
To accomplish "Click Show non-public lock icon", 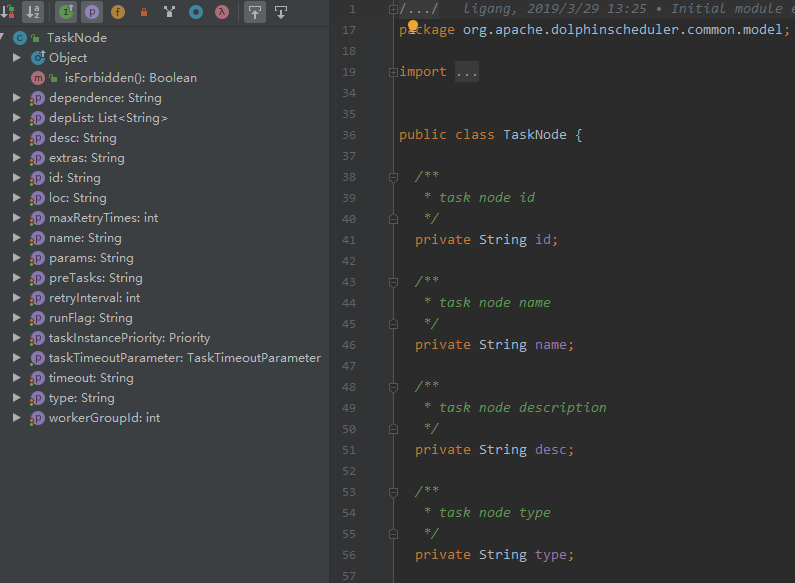I will (x=144, y=12).
